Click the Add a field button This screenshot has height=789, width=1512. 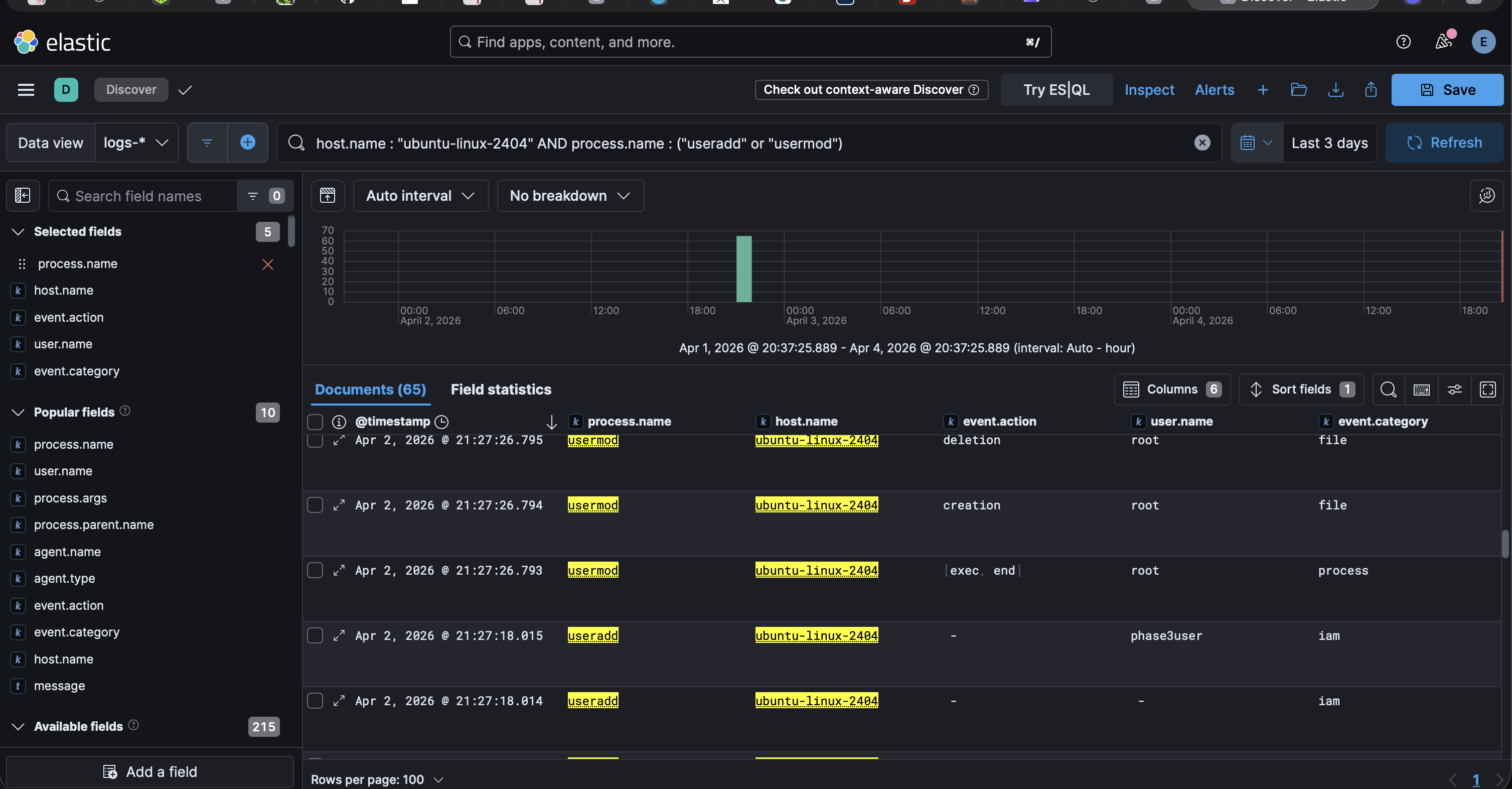pos(149,771)
